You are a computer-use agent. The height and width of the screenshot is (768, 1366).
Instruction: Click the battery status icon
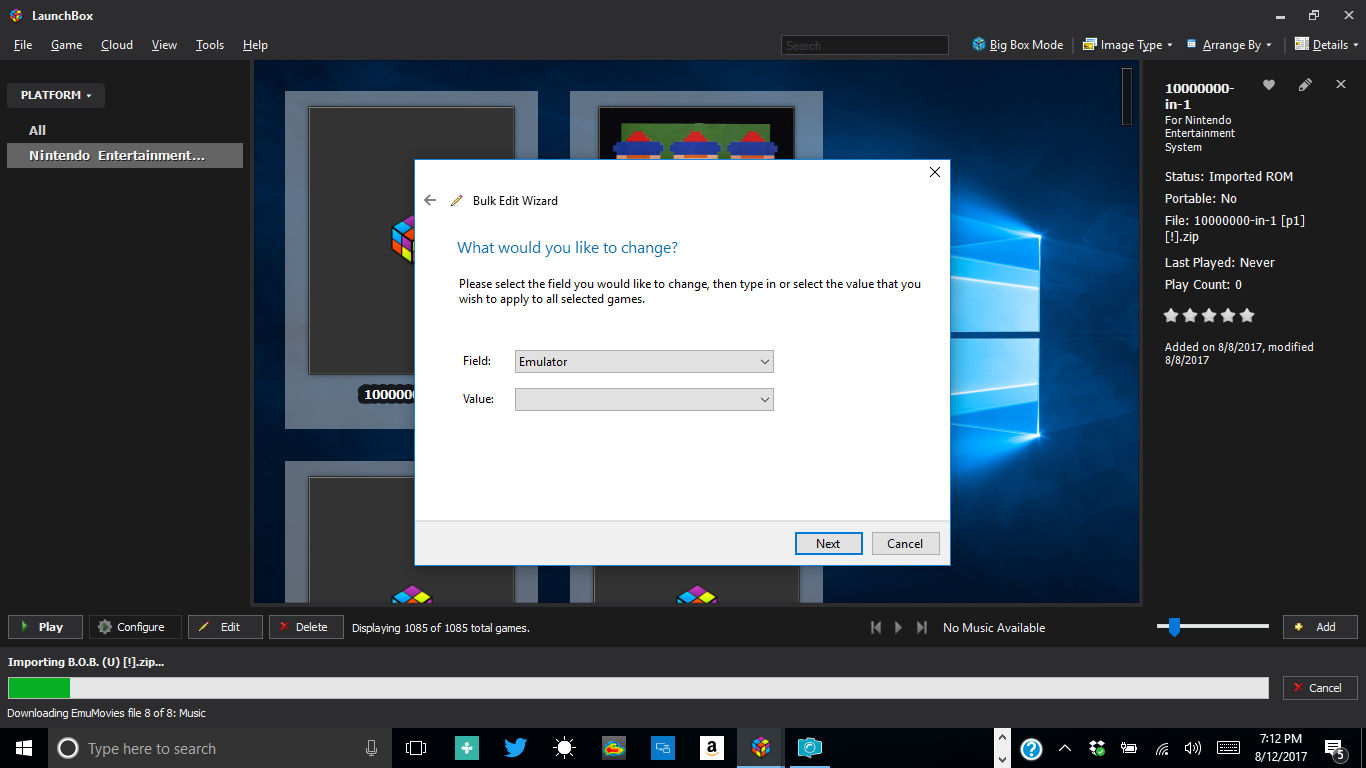click(x=1129, y=748)
